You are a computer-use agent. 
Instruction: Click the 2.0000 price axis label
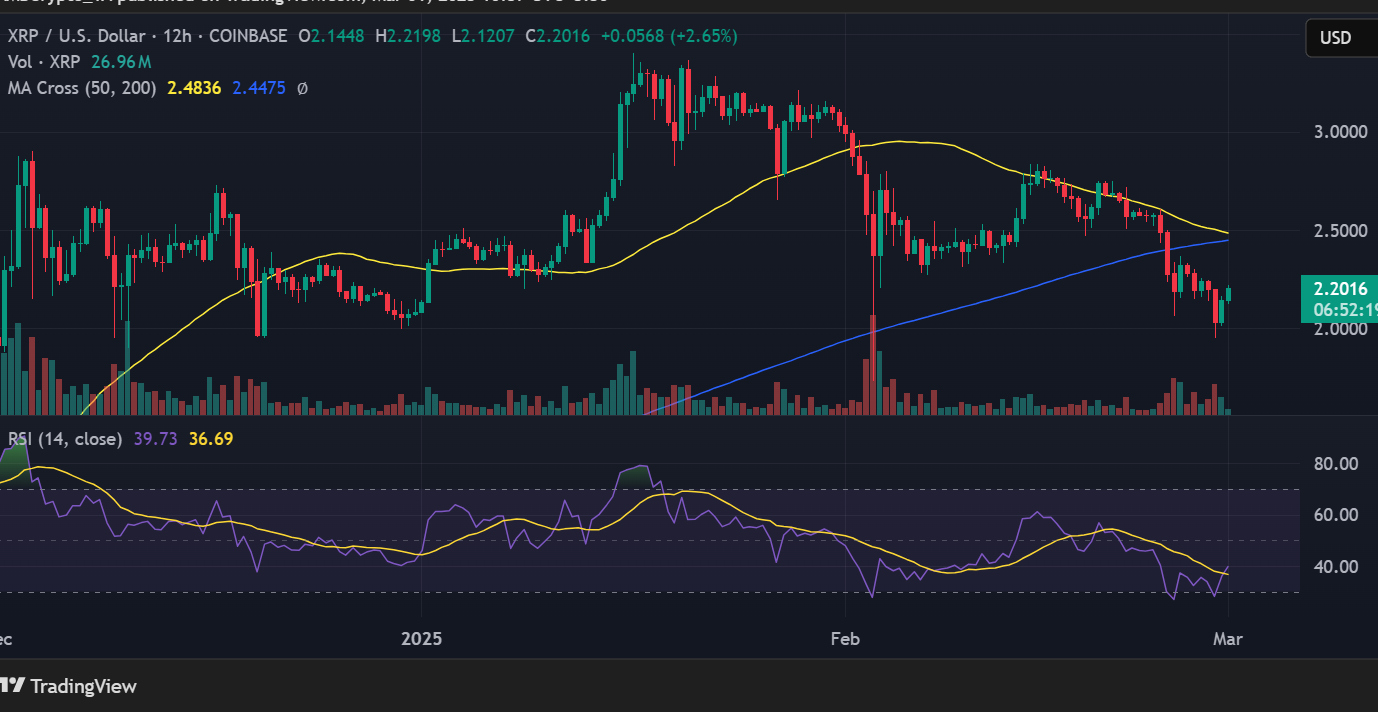[x=1340, y=329]
